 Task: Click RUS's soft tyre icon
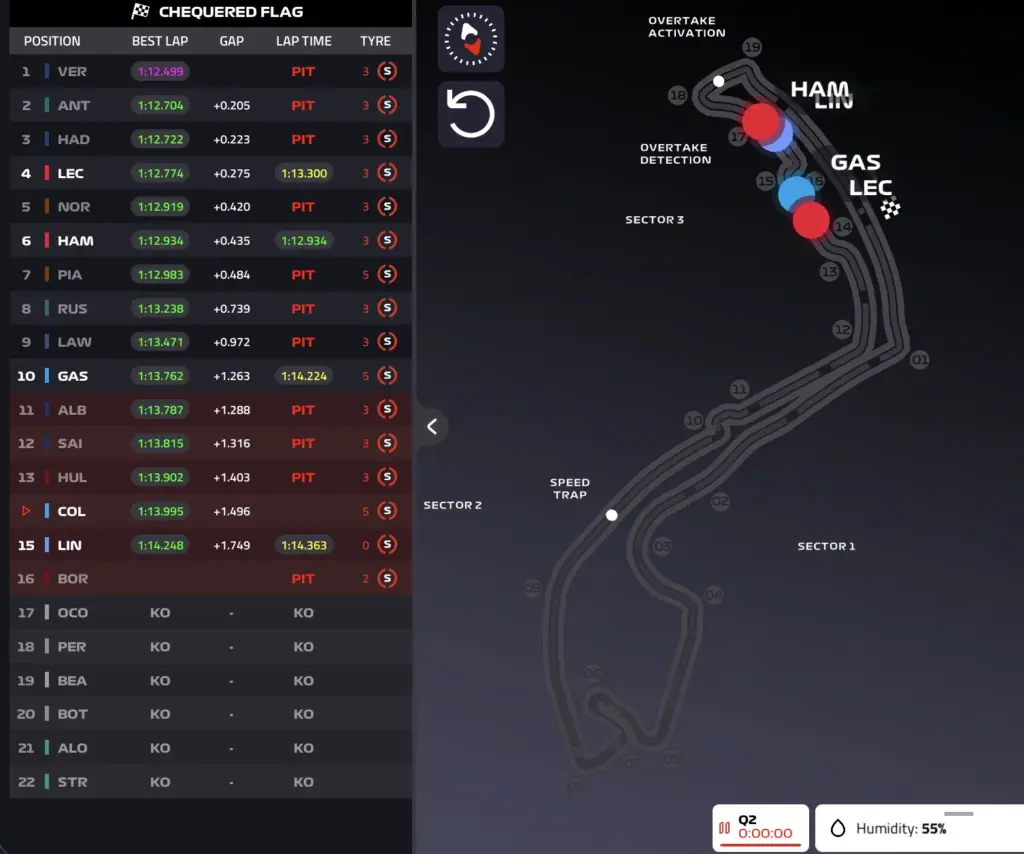(387, 308)
